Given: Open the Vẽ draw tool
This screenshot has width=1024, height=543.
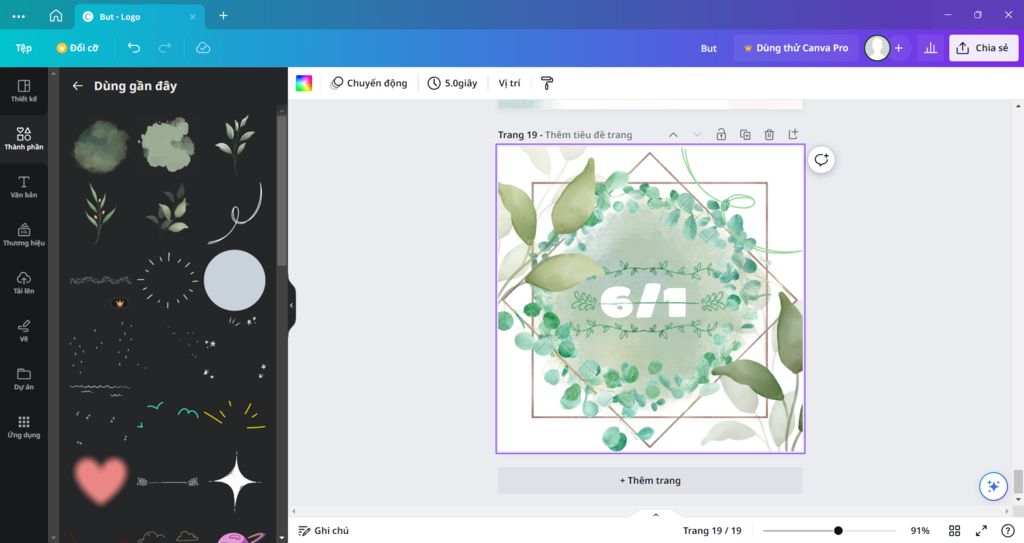Looking at the screenshot, I should pos(24,331).
